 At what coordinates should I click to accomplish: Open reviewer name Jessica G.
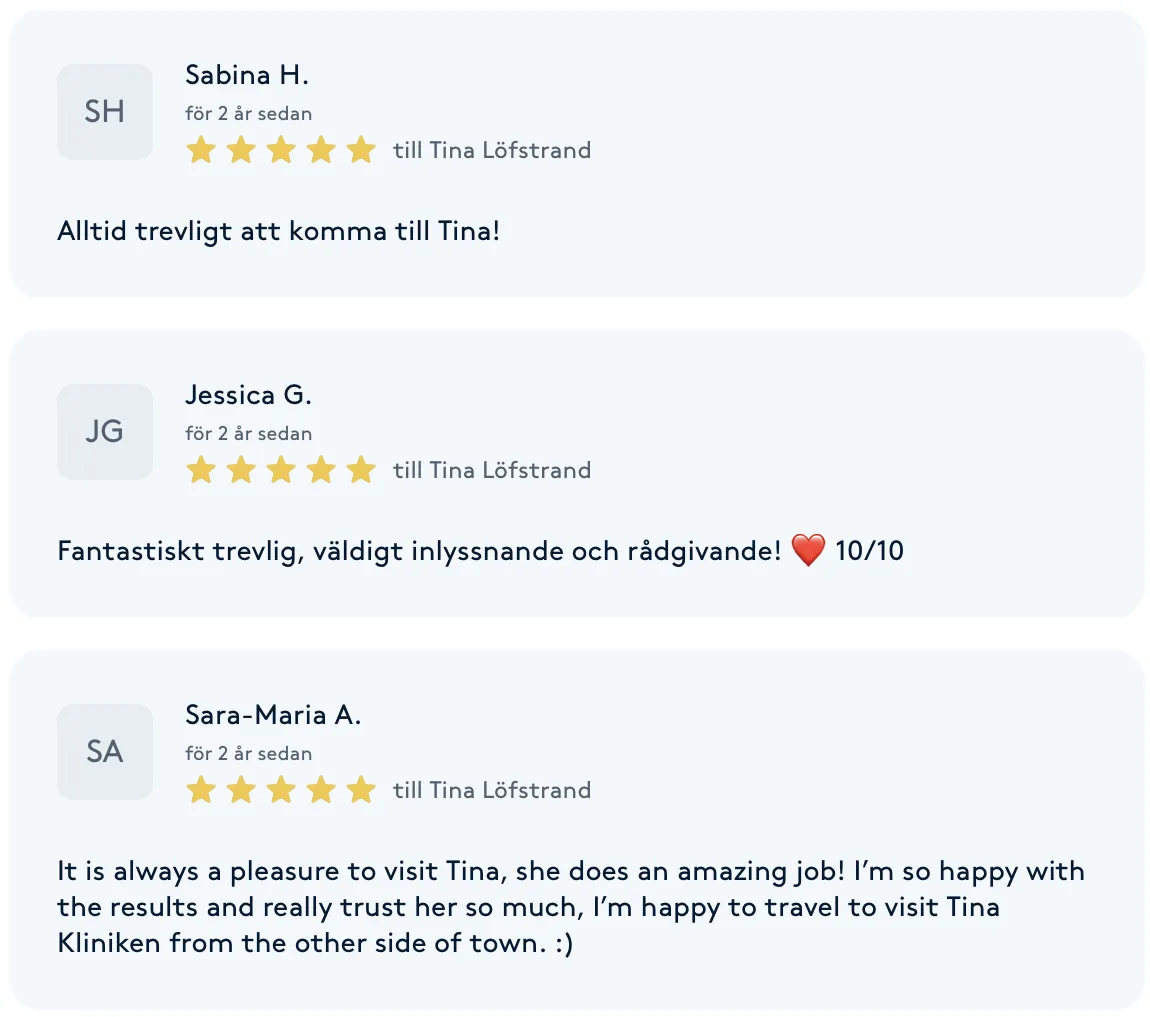pyautogui.click(x=249, y=395)
